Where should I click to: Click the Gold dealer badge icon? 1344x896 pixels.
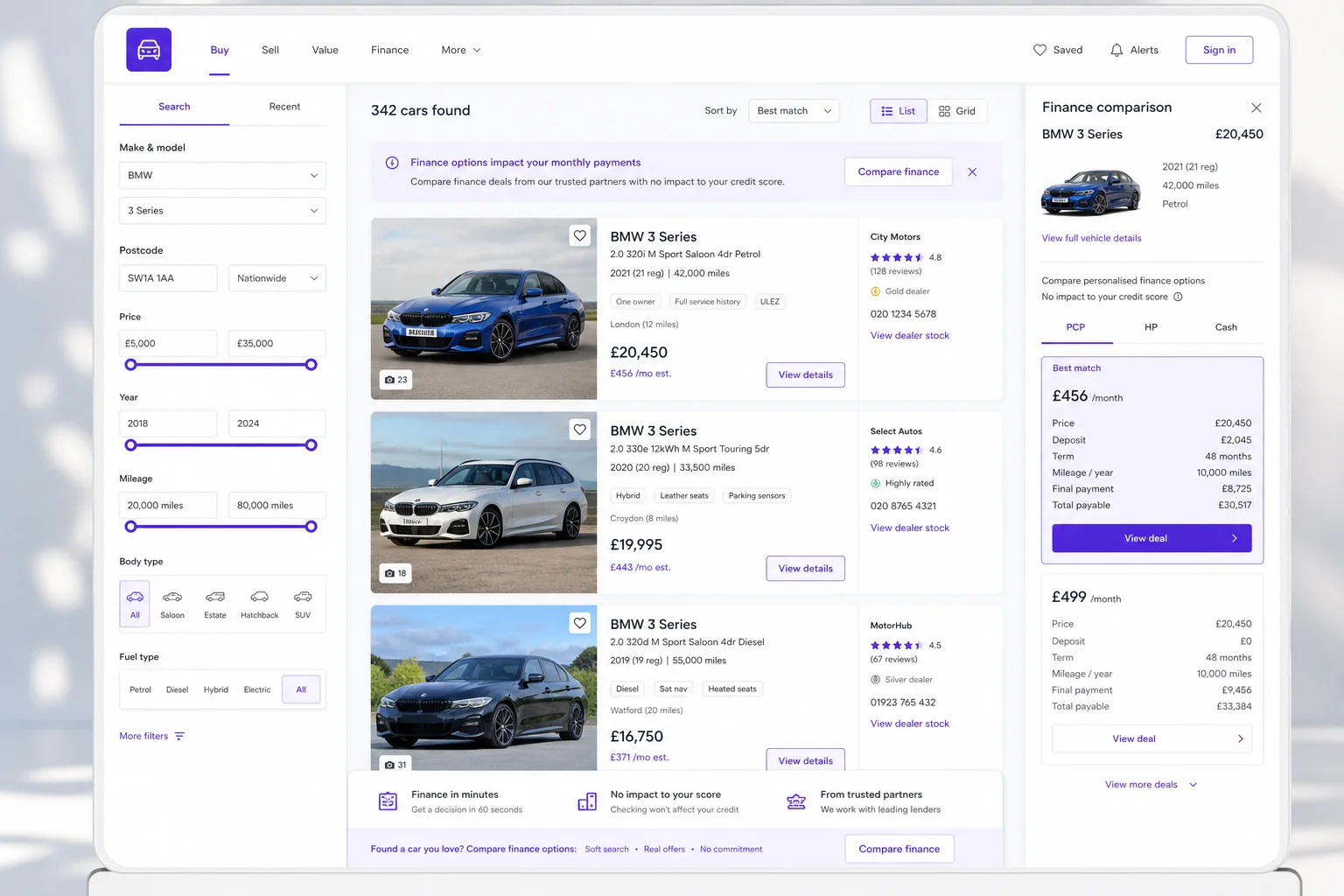point(875,291)
